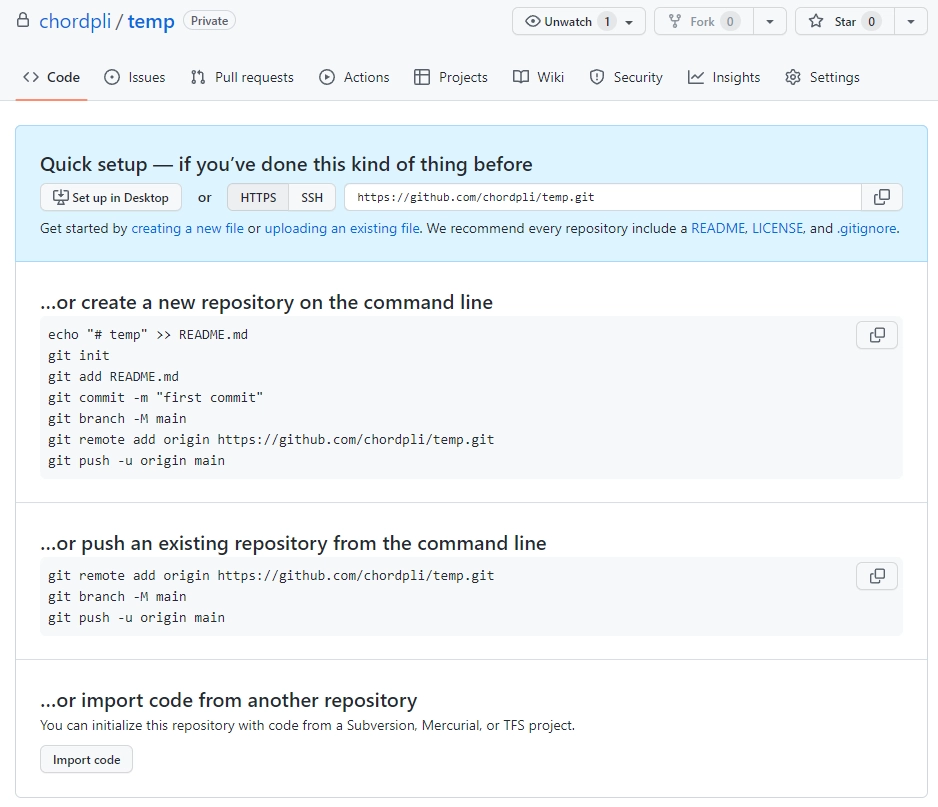Switch the clone URL to SSH

tap(312, 197)
